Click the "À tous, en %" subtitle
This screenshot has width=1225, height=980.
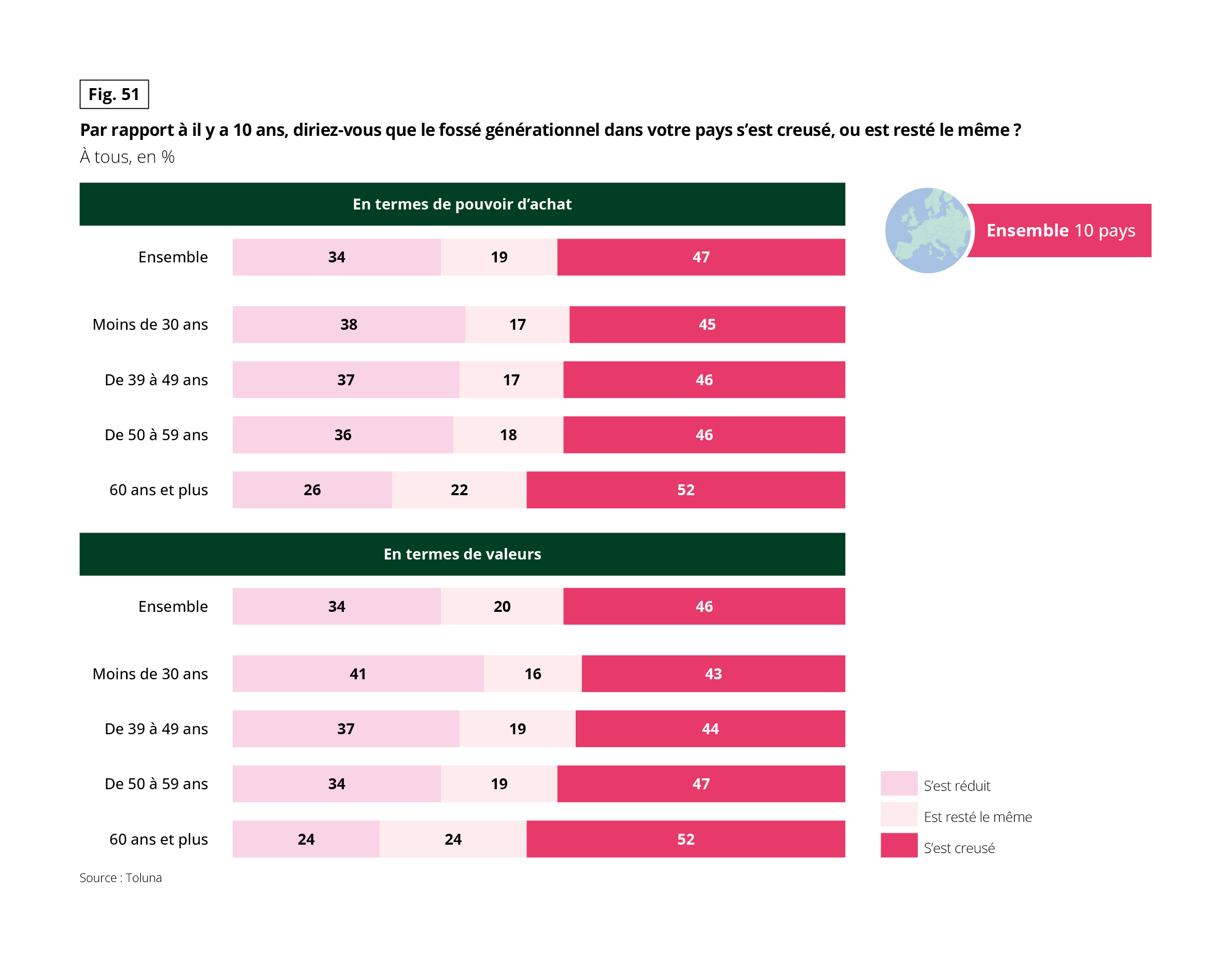[127, 157]
